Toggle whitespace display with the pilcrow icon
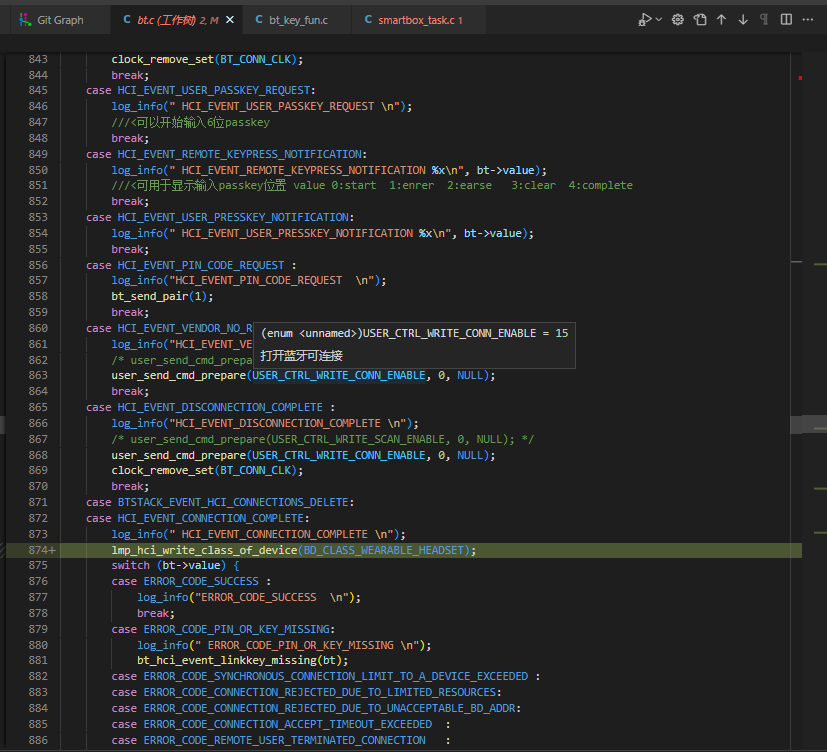Image resolution: width=827 pixels, height=752 pixels. point(764,20)
